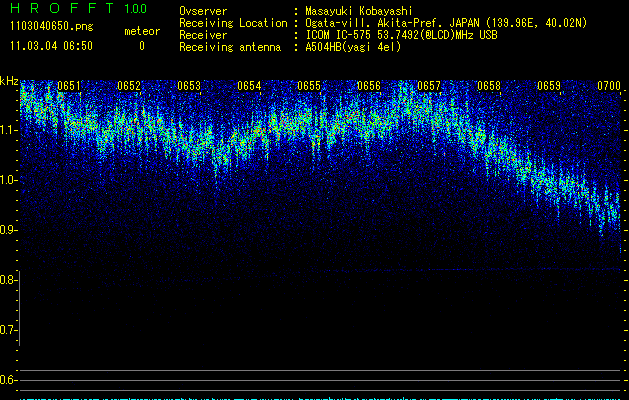Viewport: 629px width, 400px height.
Task: Click the 0659 time marker
Action: (x=549, y=87)
